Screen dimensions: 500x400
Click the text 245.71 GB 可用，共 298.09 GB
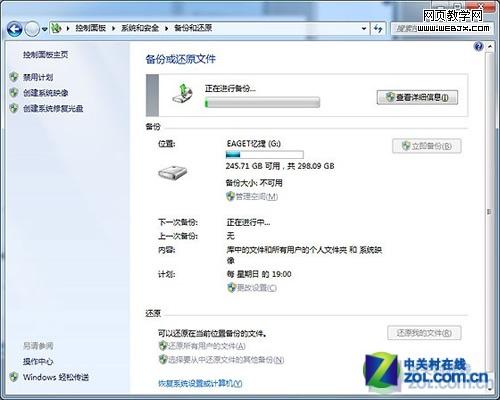(x=280, y=166)
